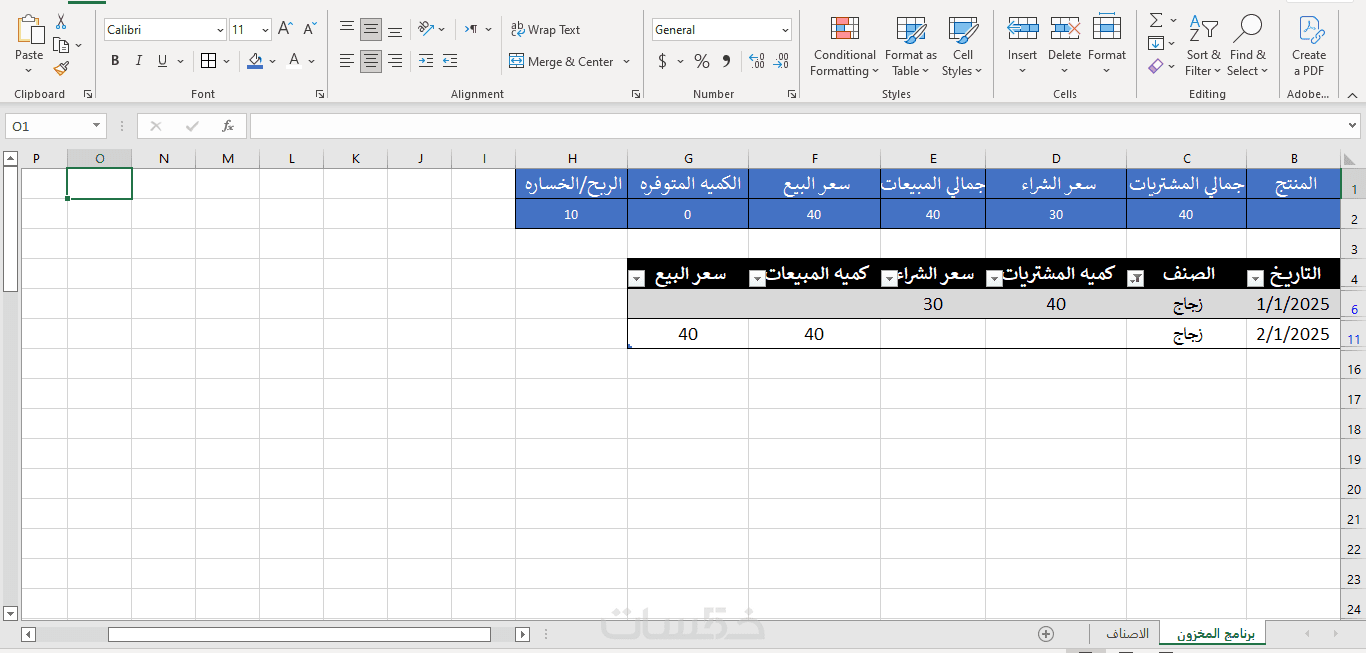Screen dimensions: 1366x653
Task: Select column H header
Action: [x=572, y=158]
